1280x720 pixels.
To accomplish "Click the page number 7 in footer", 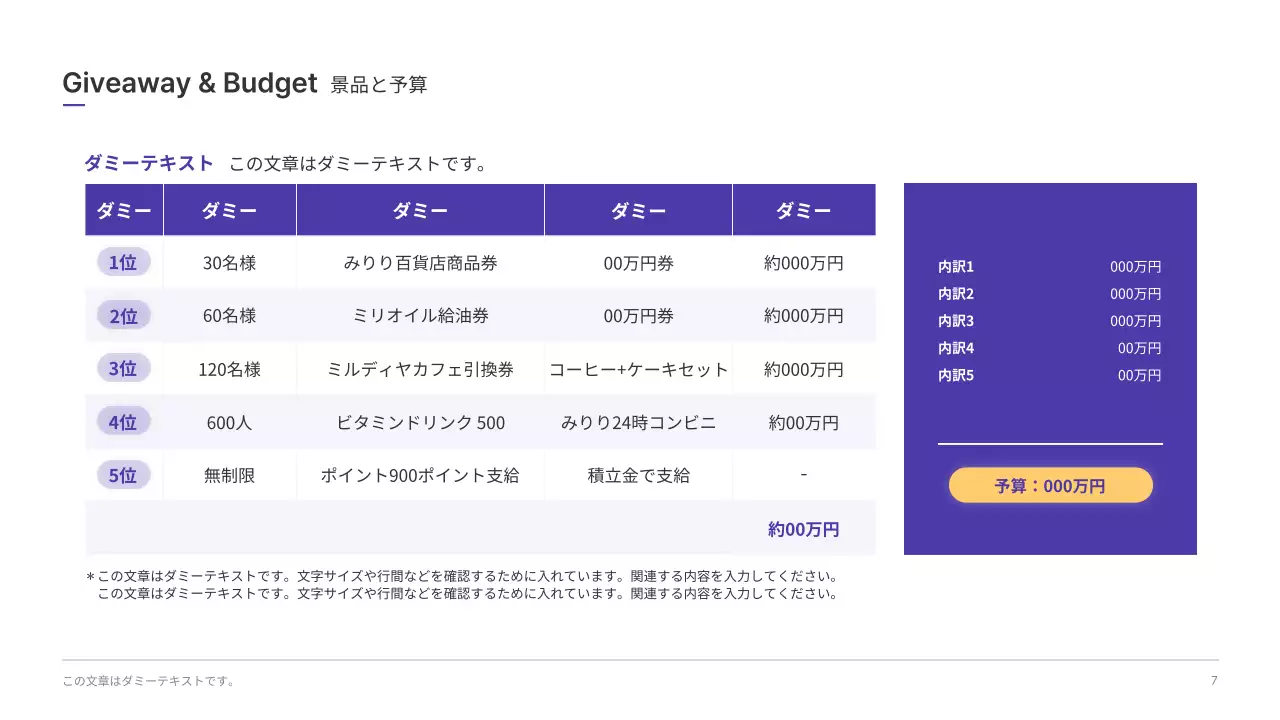I will pyautogui.click(x=1213, y=681).
